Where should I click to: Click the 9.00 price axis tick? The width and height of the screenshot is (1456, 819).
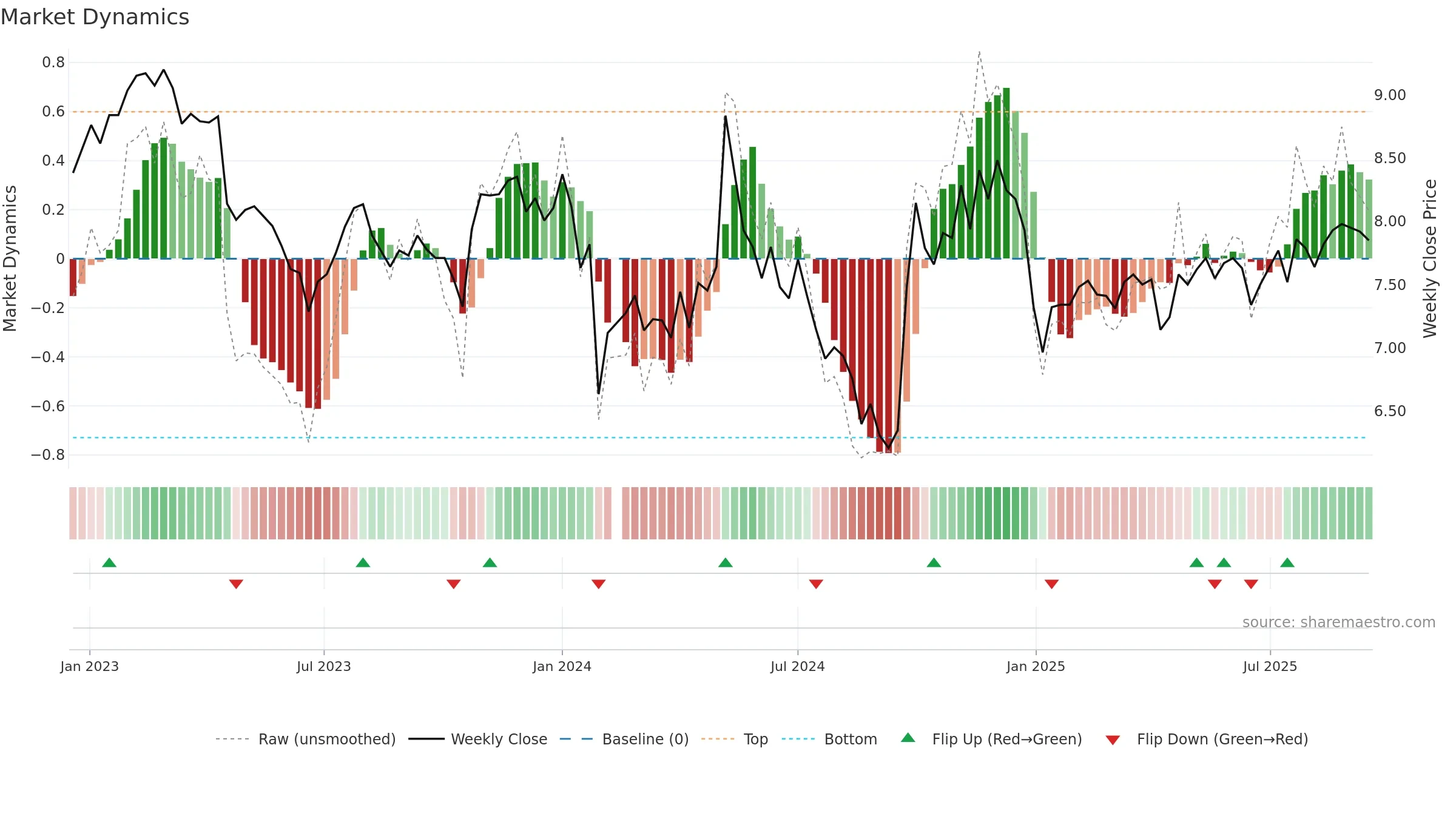click(1390, 95)
